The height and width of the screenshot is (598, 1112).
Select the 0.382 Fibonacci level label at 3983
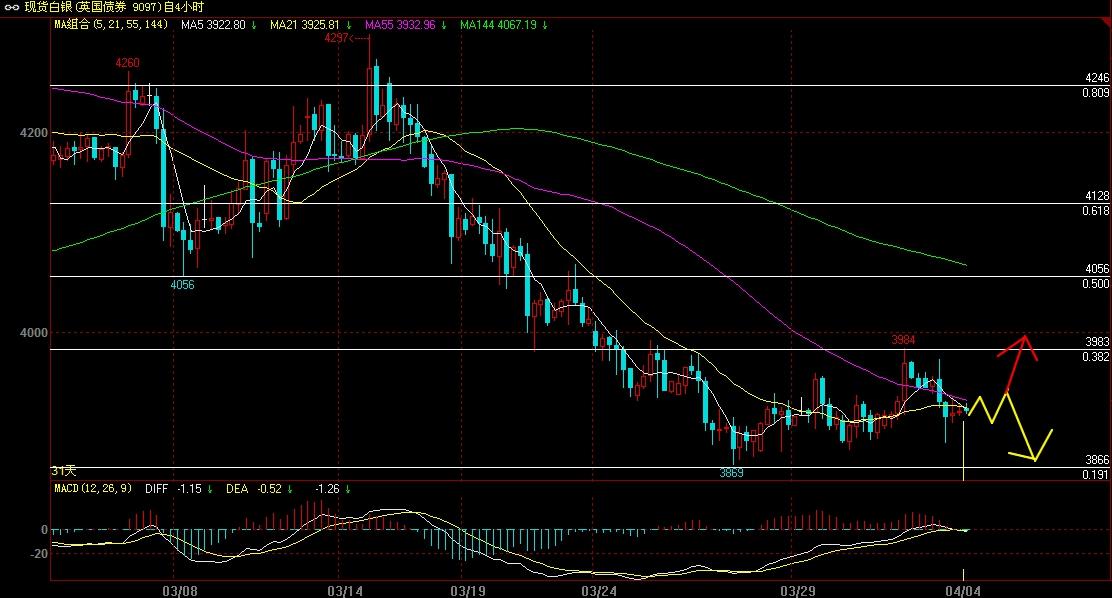[x=1095, y=356]
